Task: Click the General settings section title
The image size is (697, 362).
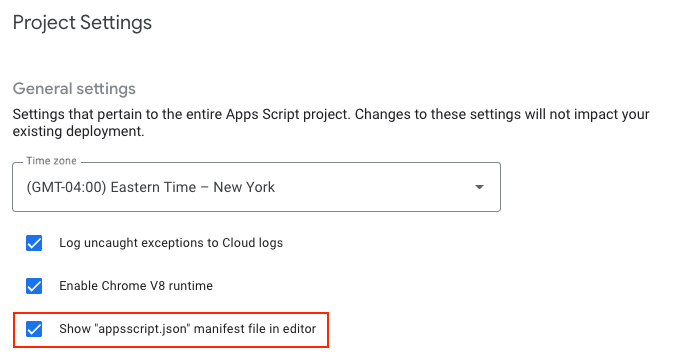Action: point(74,88)
